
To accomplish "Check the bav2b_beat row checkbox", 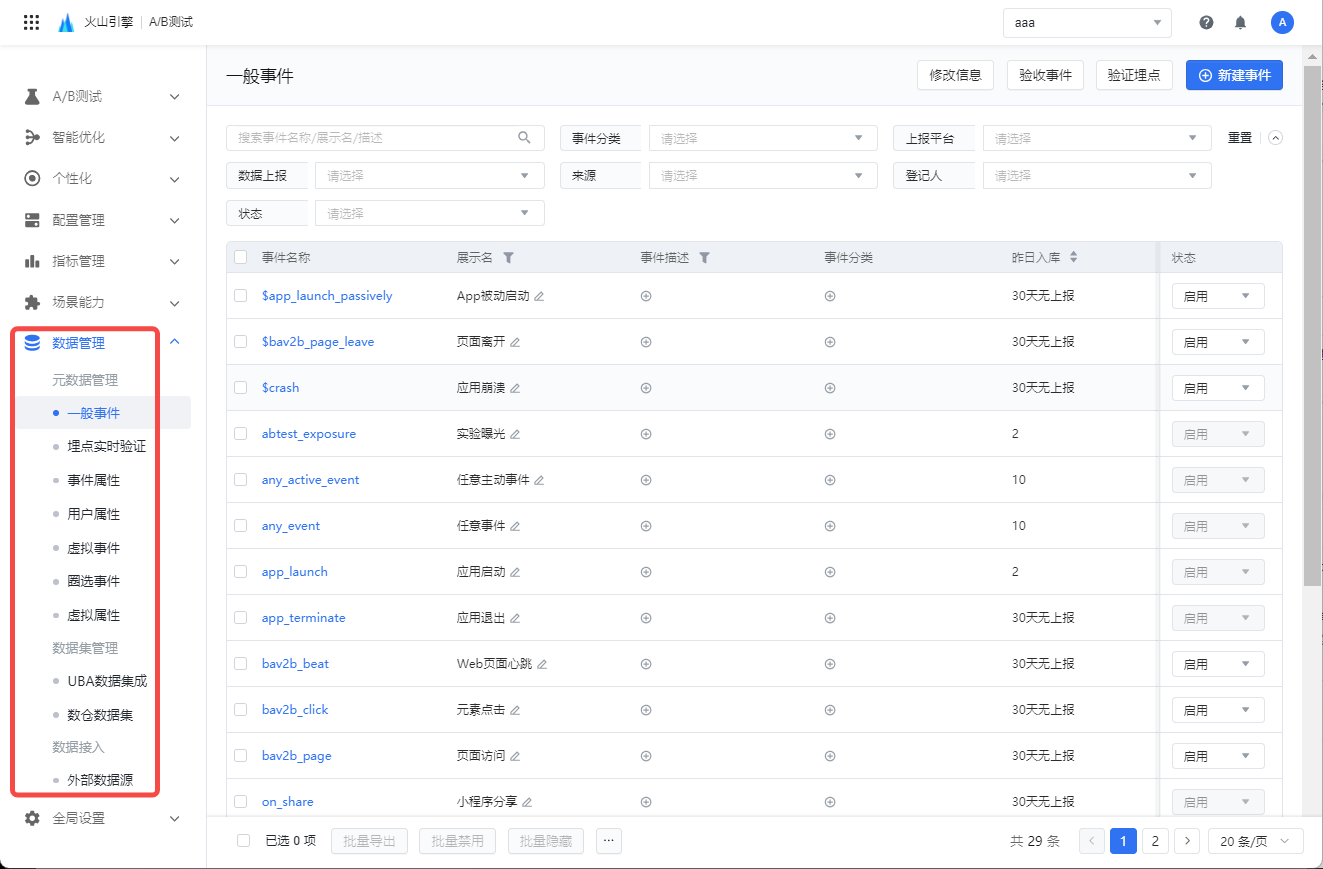I will (x=240, y=663).
